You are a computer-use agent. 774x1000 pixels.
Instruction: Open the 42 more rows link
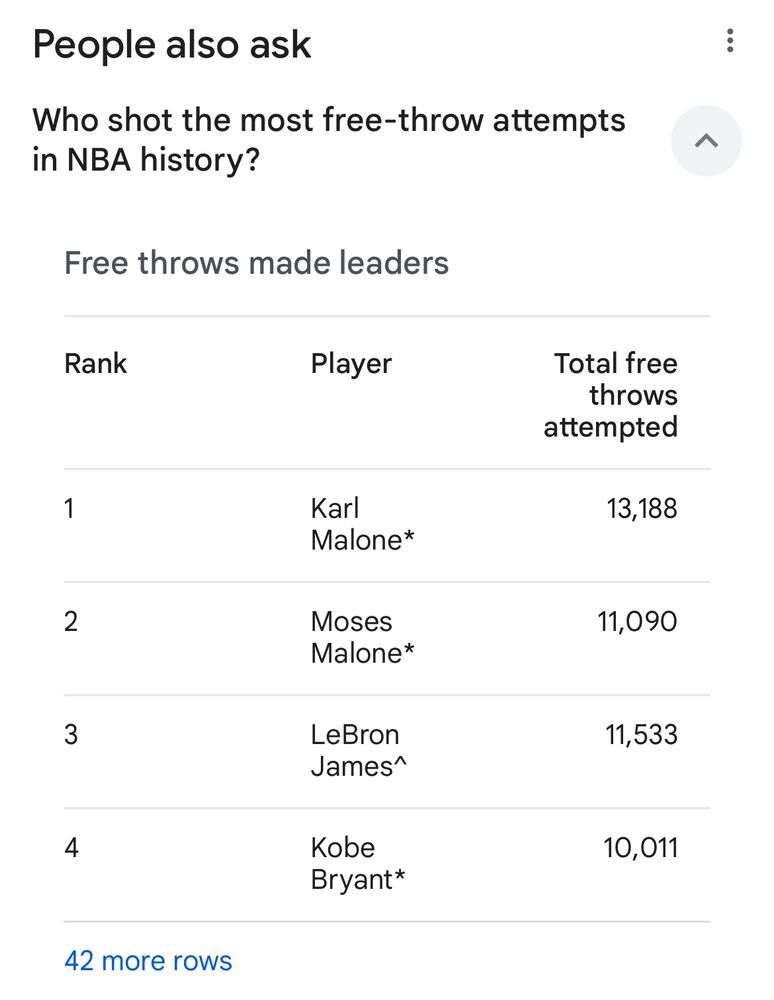[148, 960]
